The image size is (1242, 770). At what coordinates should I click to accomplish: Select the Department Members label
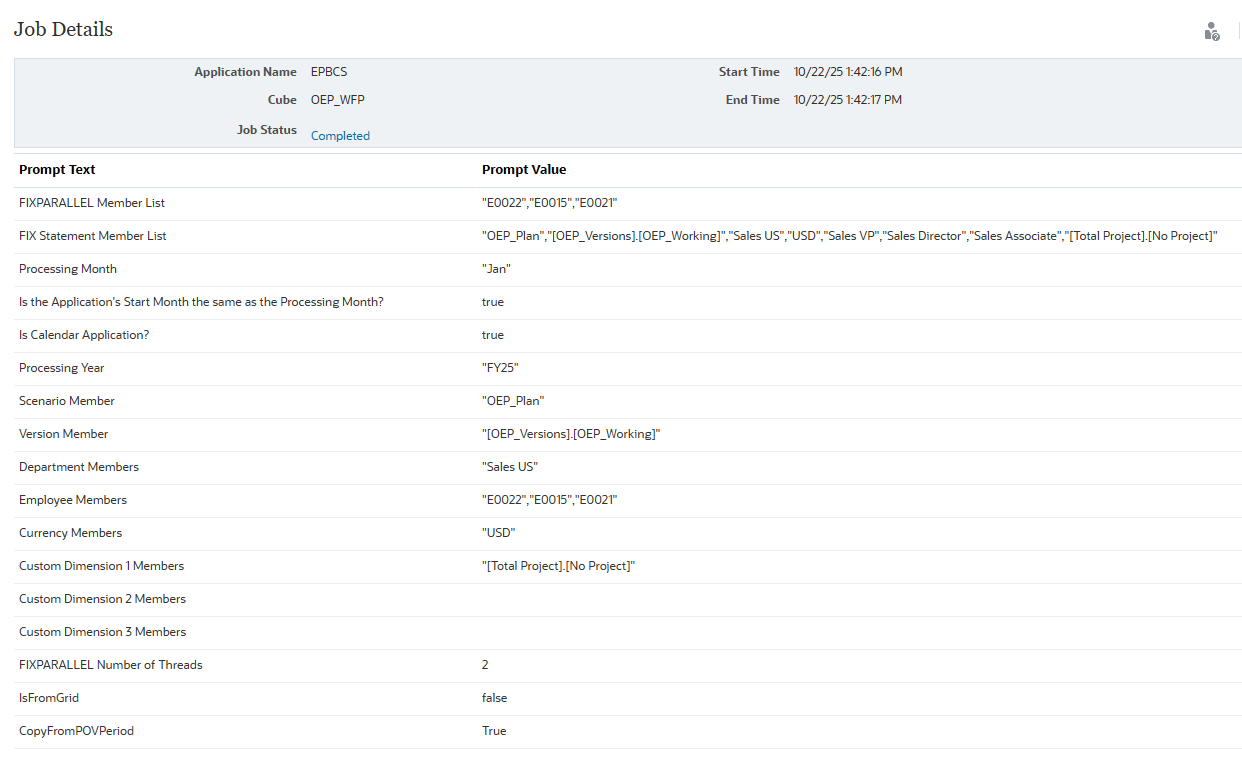[x=79, y=467]
